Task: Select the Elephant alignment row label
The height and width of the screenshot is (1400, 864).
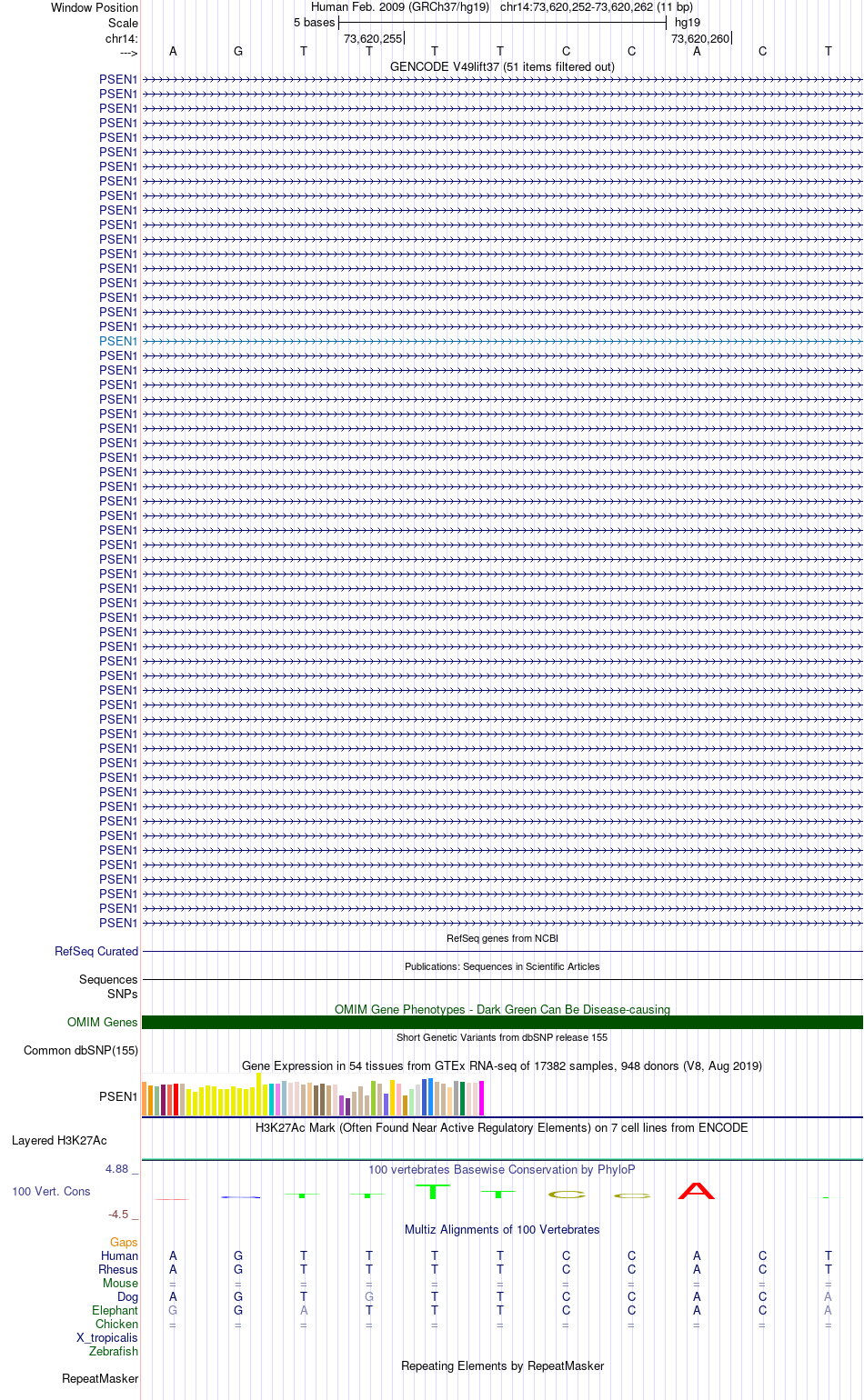Action: pos(115,1310)
